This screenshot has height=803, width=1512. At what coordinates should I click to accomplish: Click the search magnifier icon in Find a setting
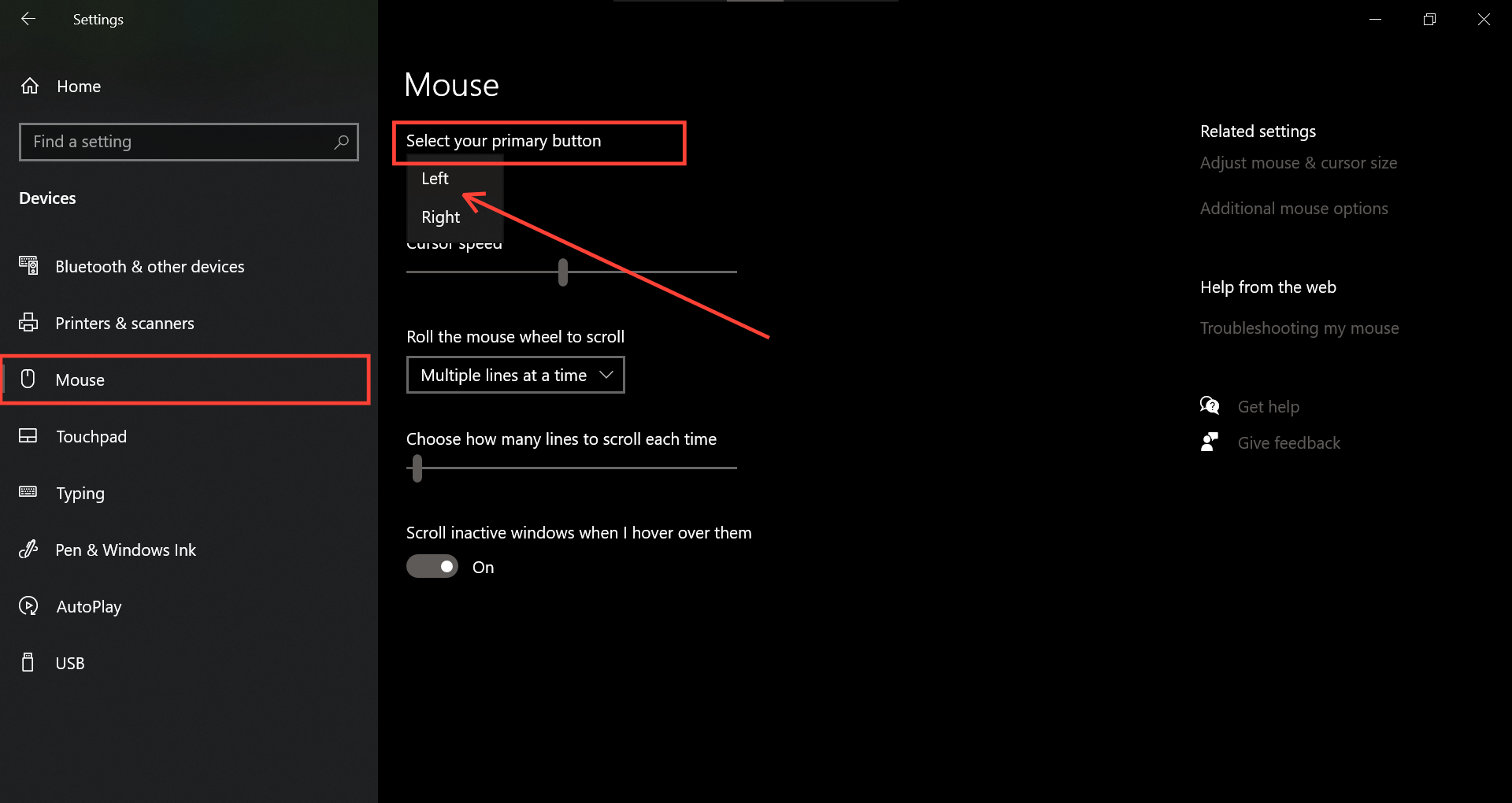pos(341,142)
